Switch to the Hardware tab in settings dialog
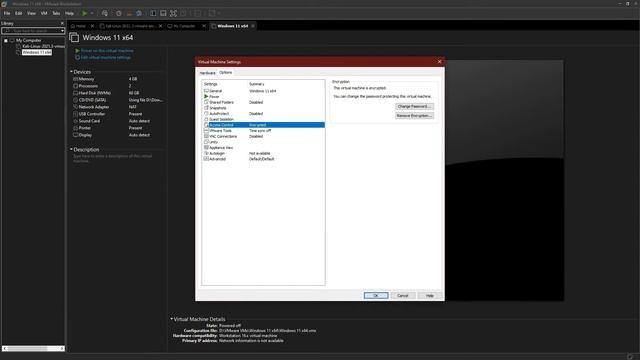 [x=207, y=73]
